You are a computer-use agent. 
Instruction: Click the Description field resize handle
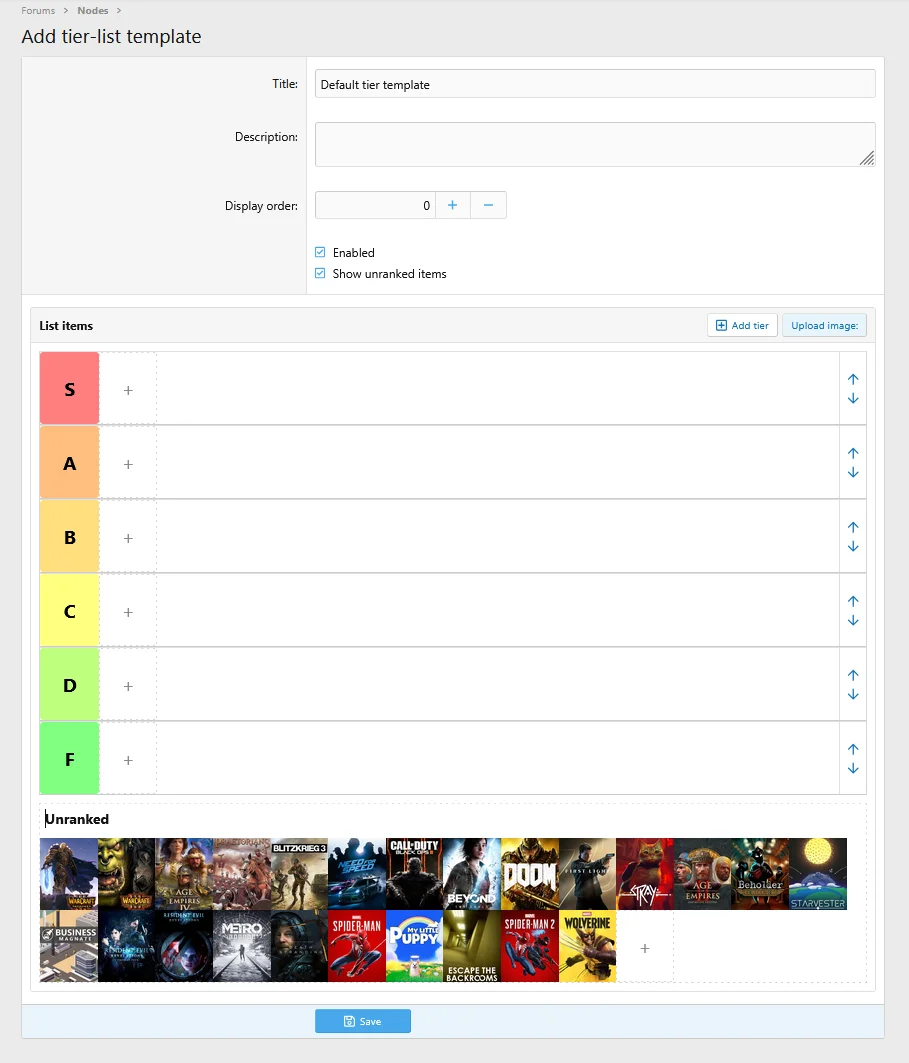pyautogui.click(x=867, y=158)
